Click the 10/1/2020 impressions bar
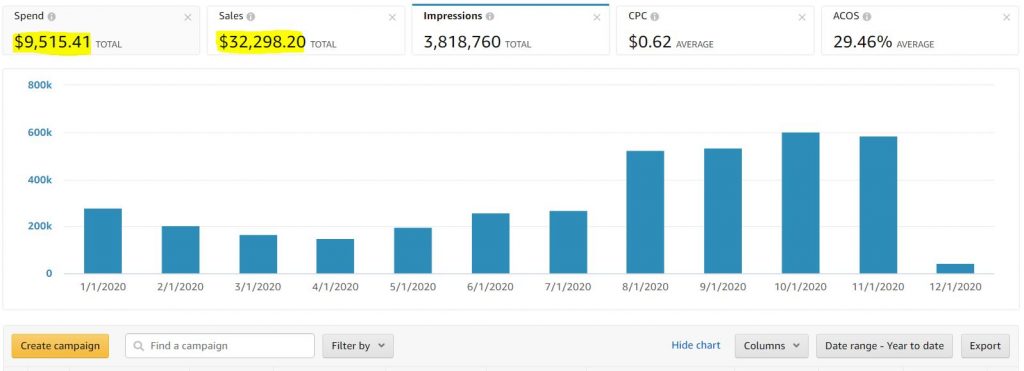This screenshot has height=371, width=1024. click(800, 203)
